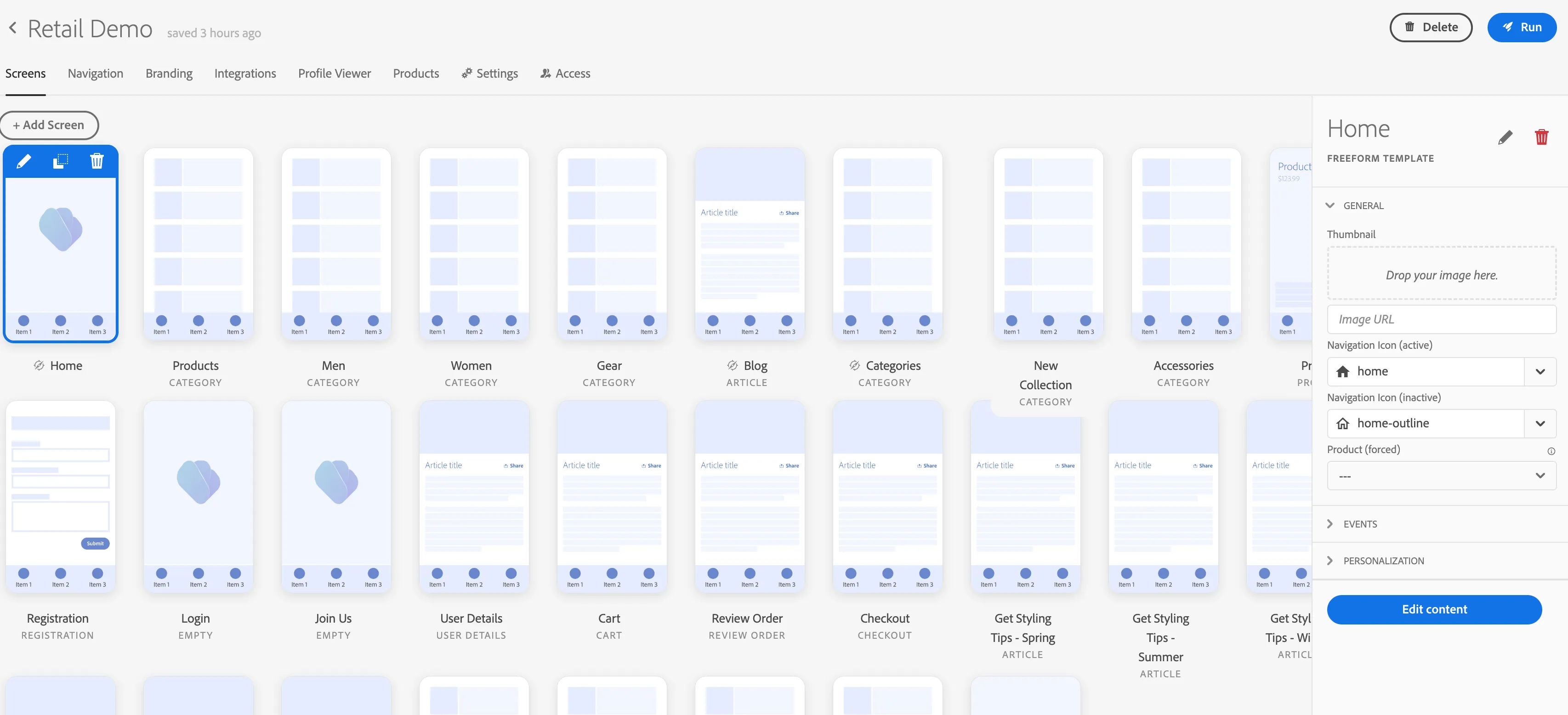Click the Image URL input field
This screenshot has width=1568, height=715.
coord(1441,320)
